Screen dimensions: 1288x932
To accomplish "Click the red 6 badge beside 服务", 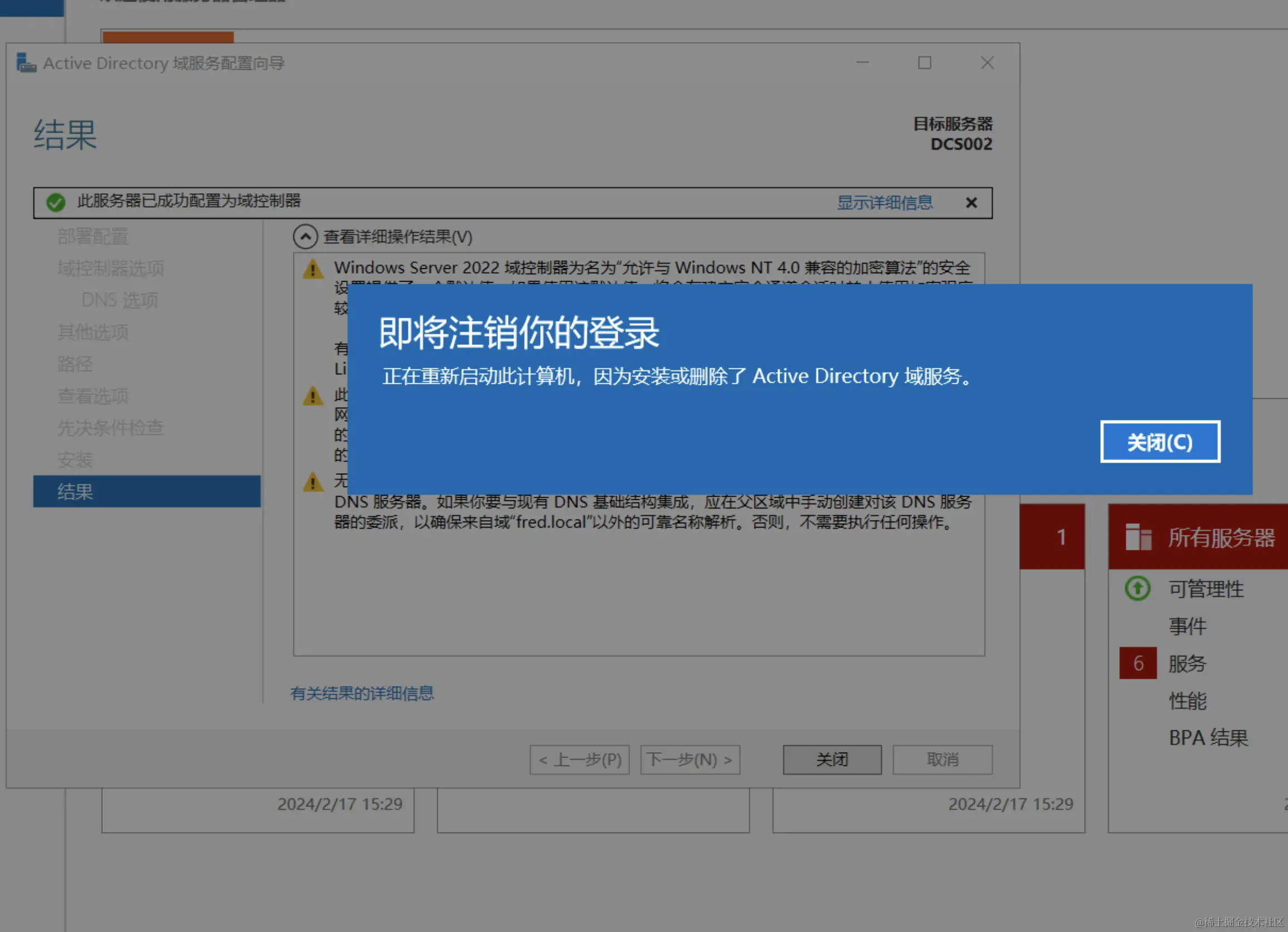I will pos(1137,663).
